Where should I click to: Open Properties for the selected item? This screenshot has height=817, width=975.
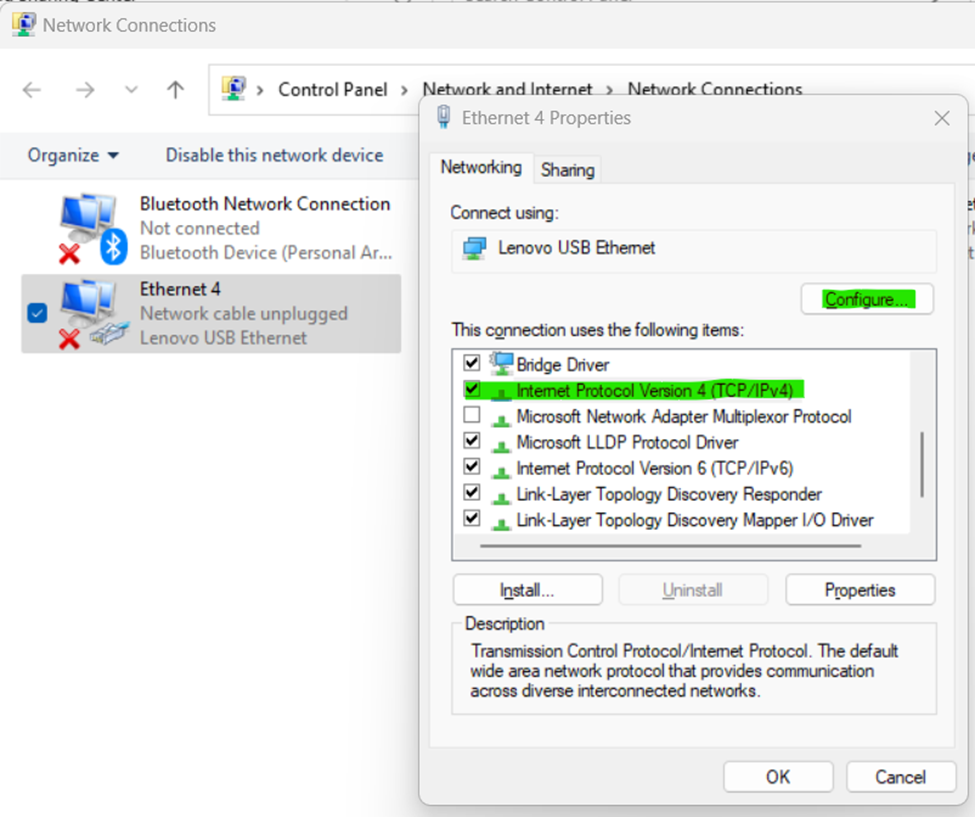pos(860,590)
